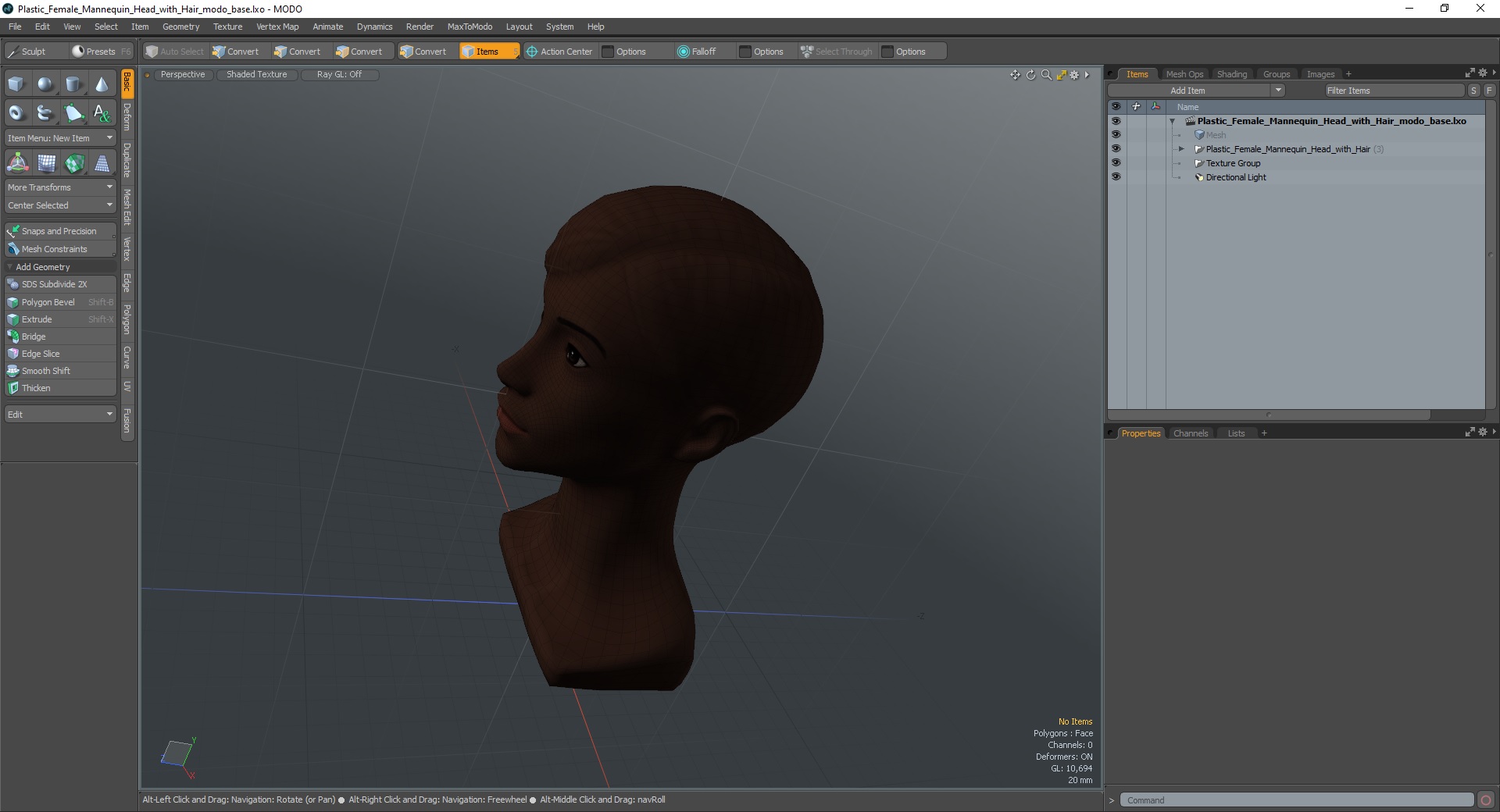This screenshot has width=1500, height=812.
Task: Open the Geometry menu
Action: [180, 27]
